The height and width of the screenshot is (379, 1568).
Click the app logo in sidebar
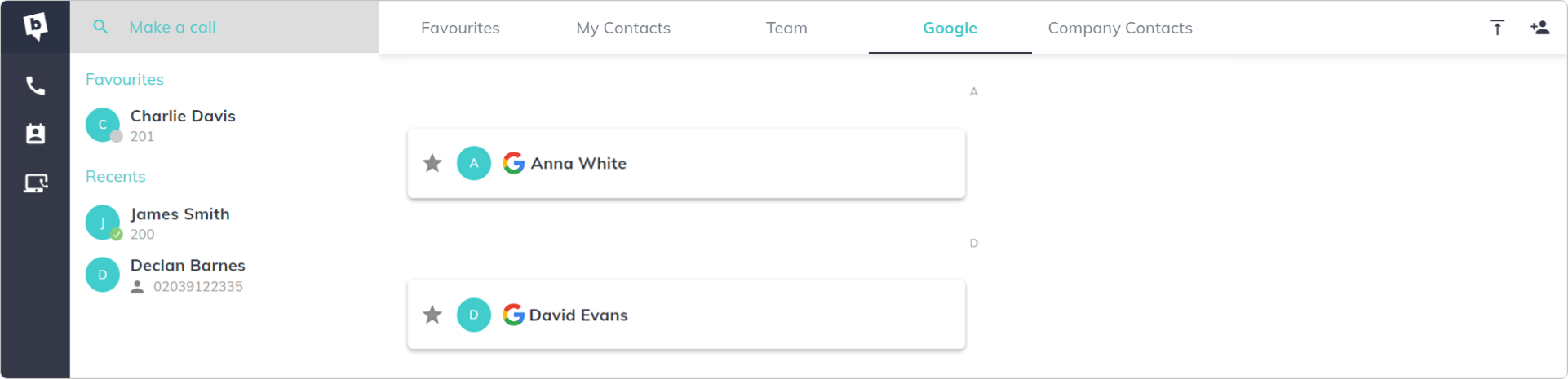35,27
